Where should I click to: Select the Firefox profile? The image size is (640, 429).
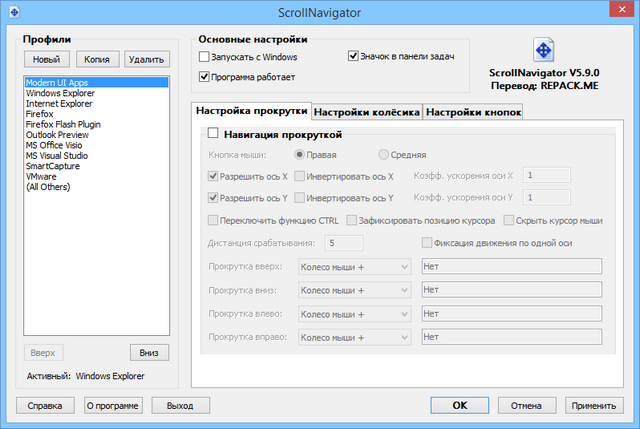tap(96, 114)
